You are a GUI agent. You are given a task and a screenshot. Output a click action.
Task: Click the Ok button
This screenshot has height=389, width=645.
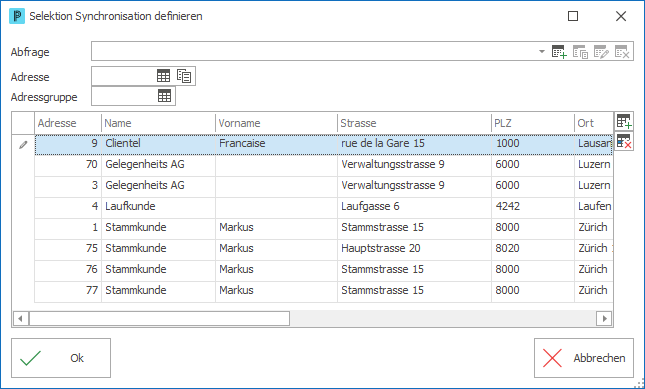(x=61, y=358)
